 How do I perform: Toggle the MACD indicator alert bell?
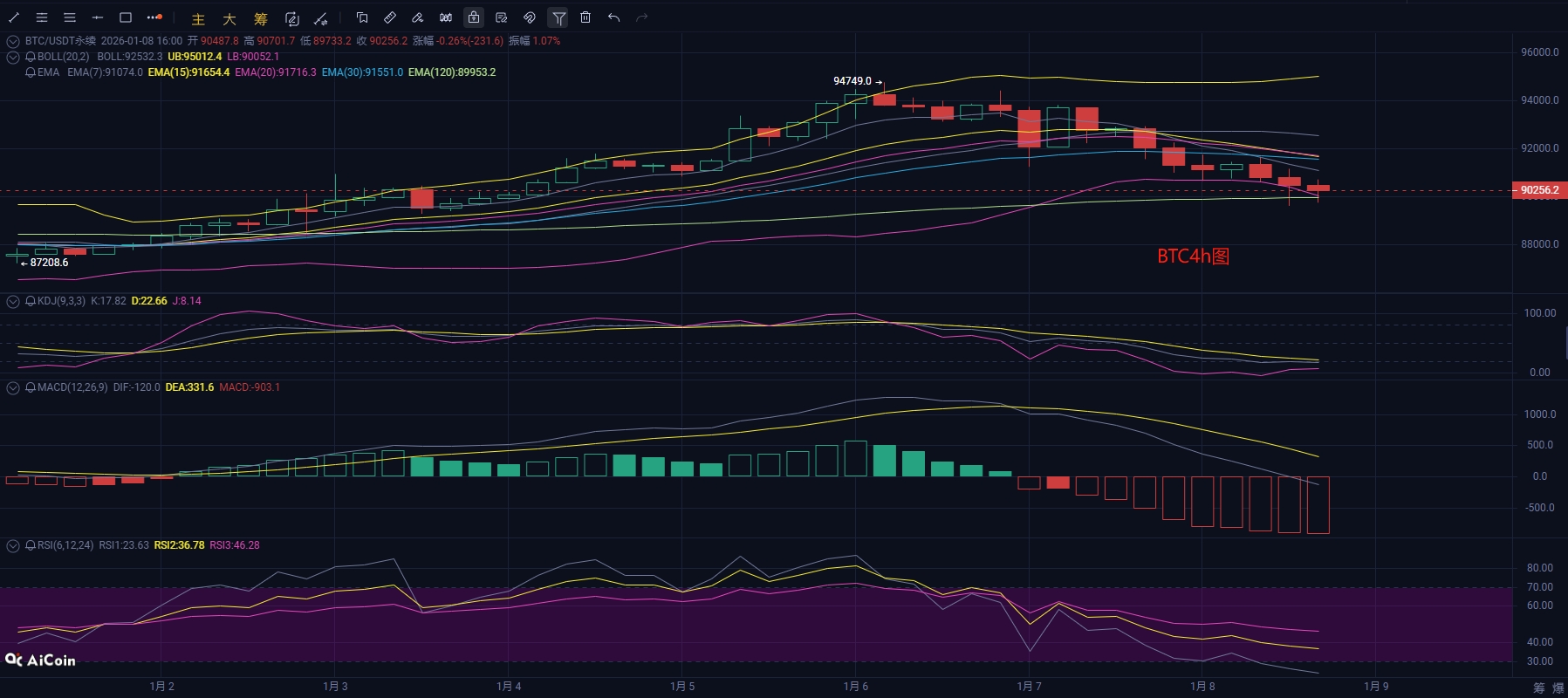pos(31,387)
